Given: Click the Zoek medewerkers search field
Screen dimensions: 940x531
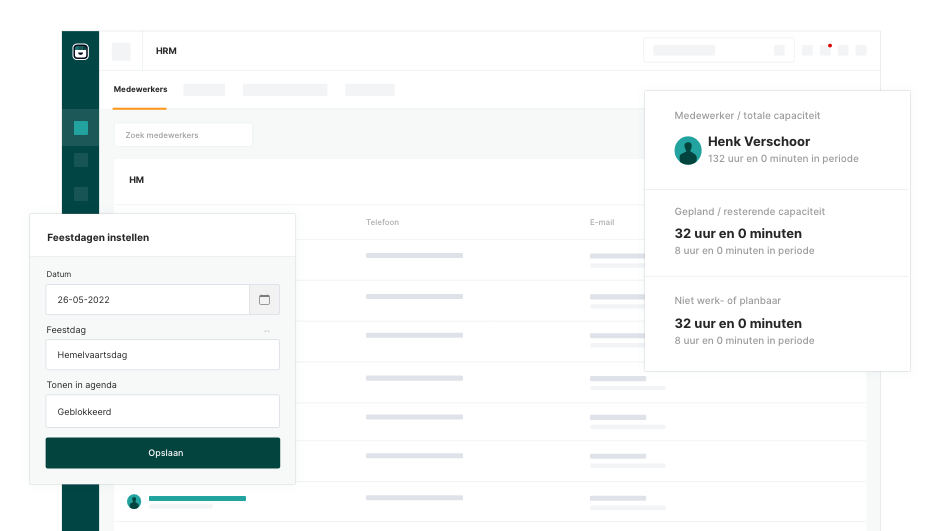Looking at the screenshot, I should click(183, 135).
